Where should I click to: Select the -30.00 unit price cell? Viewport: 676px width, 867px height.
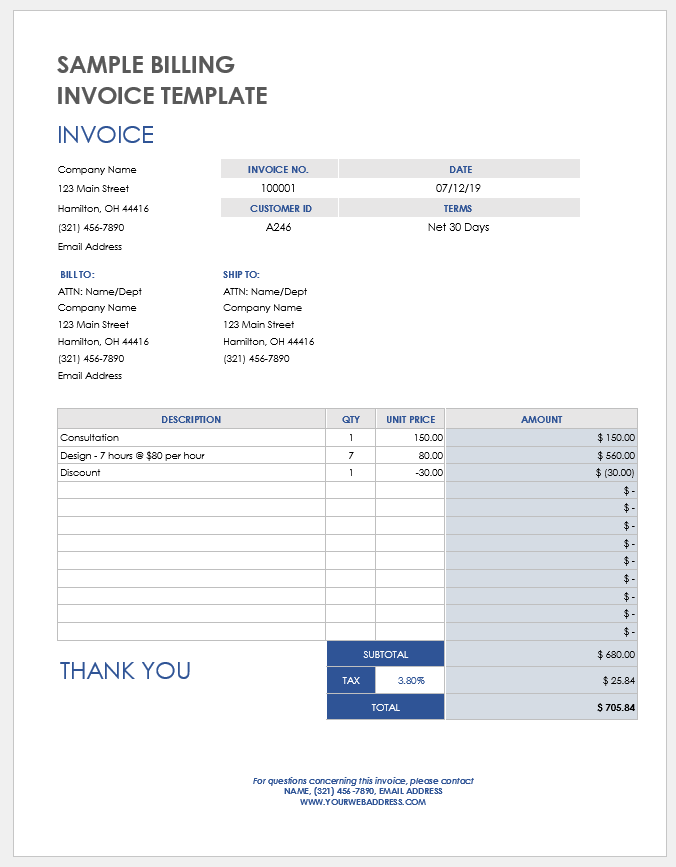410,472
